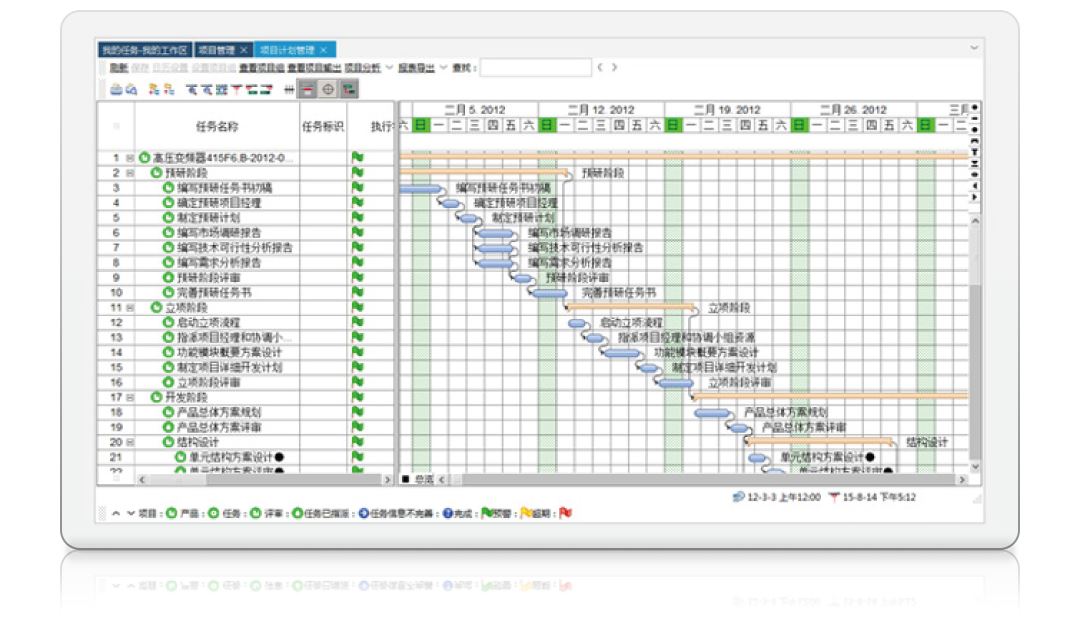Toggle the green Gantt view toolbar button

(349, 89)
